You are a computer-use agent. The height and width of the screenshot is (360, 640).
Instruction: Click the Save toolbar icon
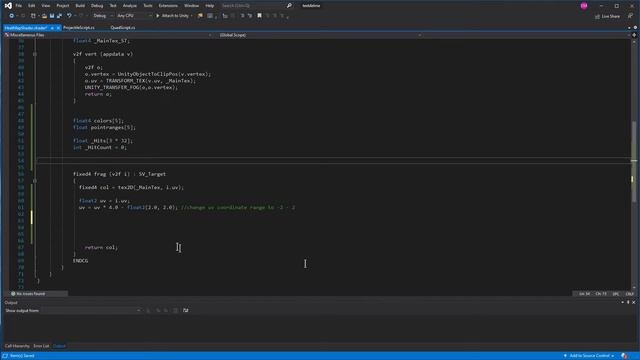click(52, 16)
